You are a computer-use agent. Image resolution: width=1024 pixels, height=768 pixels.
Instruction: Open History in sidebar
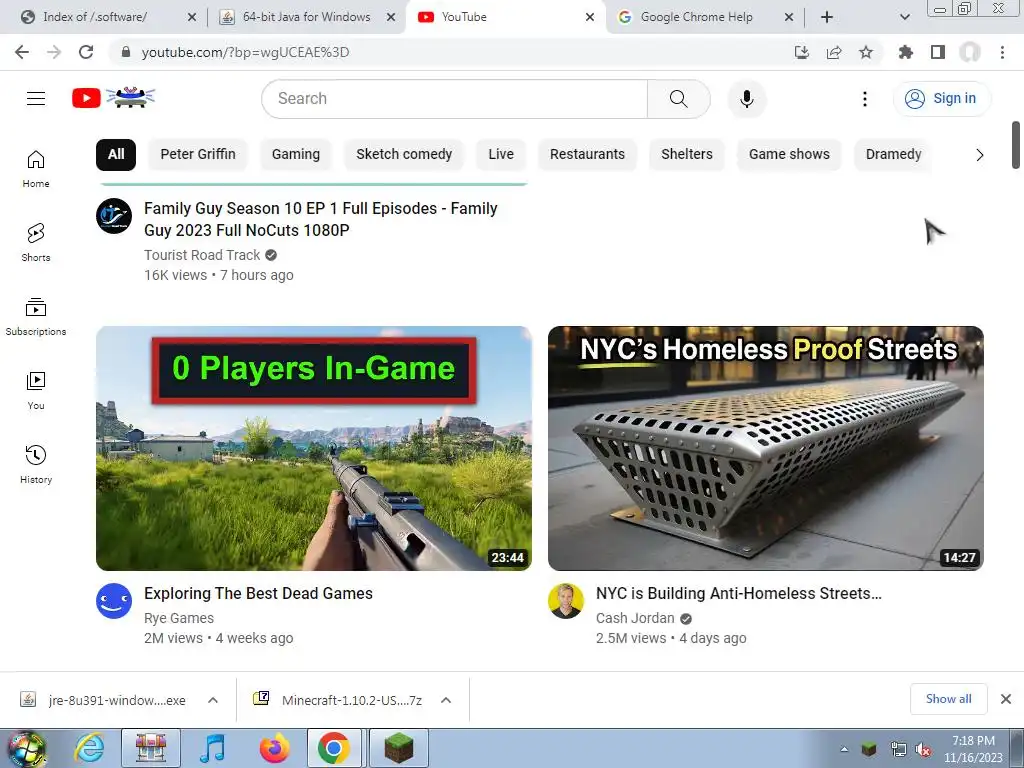36,464
